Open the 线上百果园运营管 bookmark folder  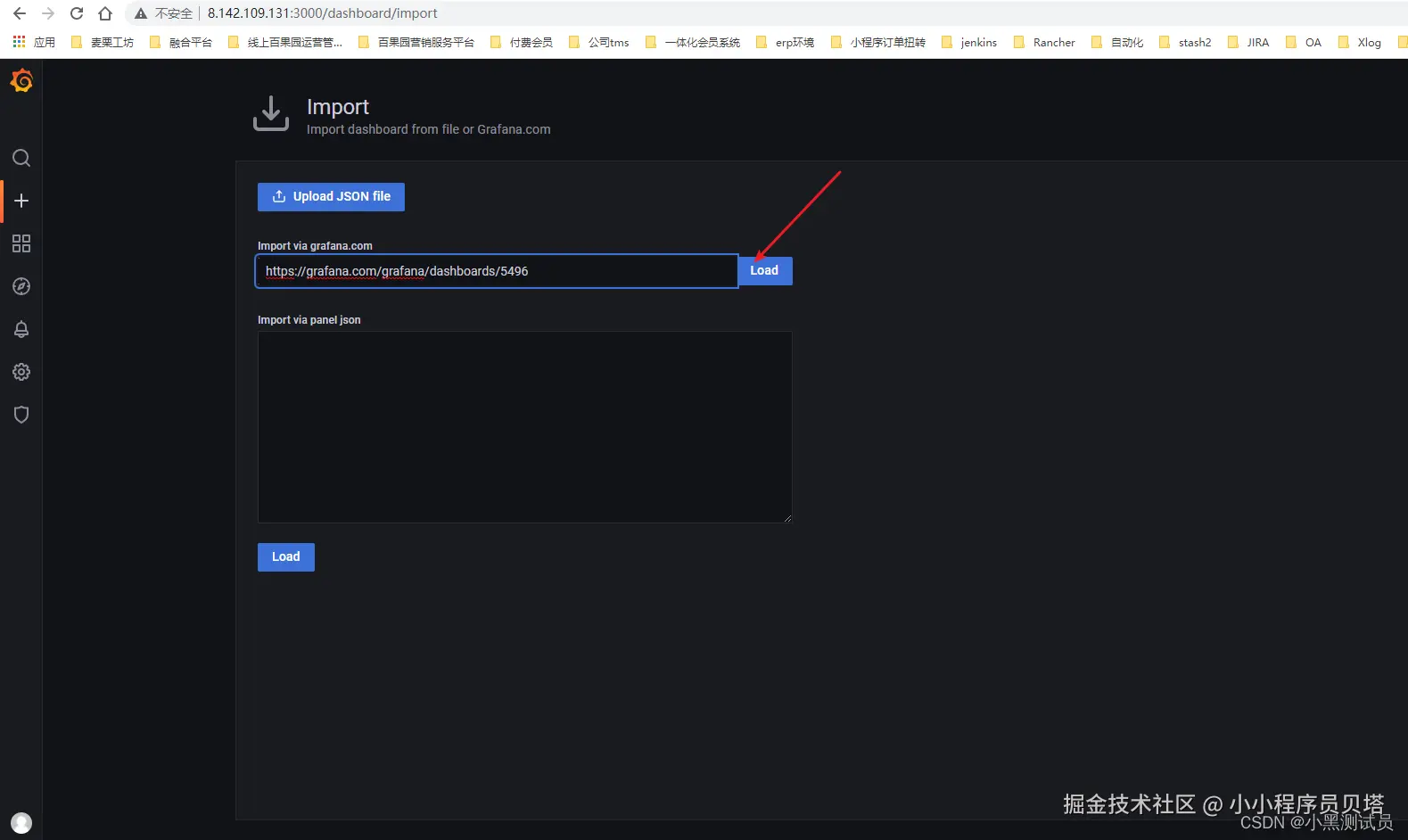click(x=285, y=42)
